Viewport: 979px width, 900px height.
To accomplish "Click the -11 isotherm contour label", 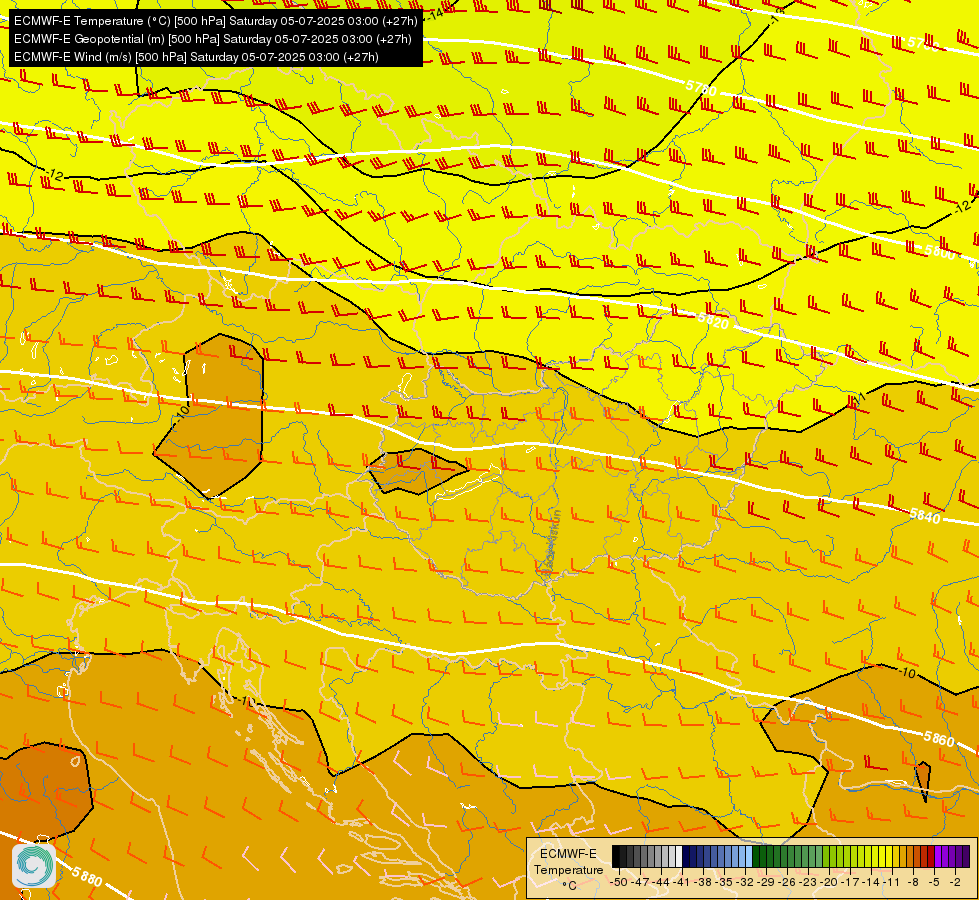I will click(x=860, y=398).
